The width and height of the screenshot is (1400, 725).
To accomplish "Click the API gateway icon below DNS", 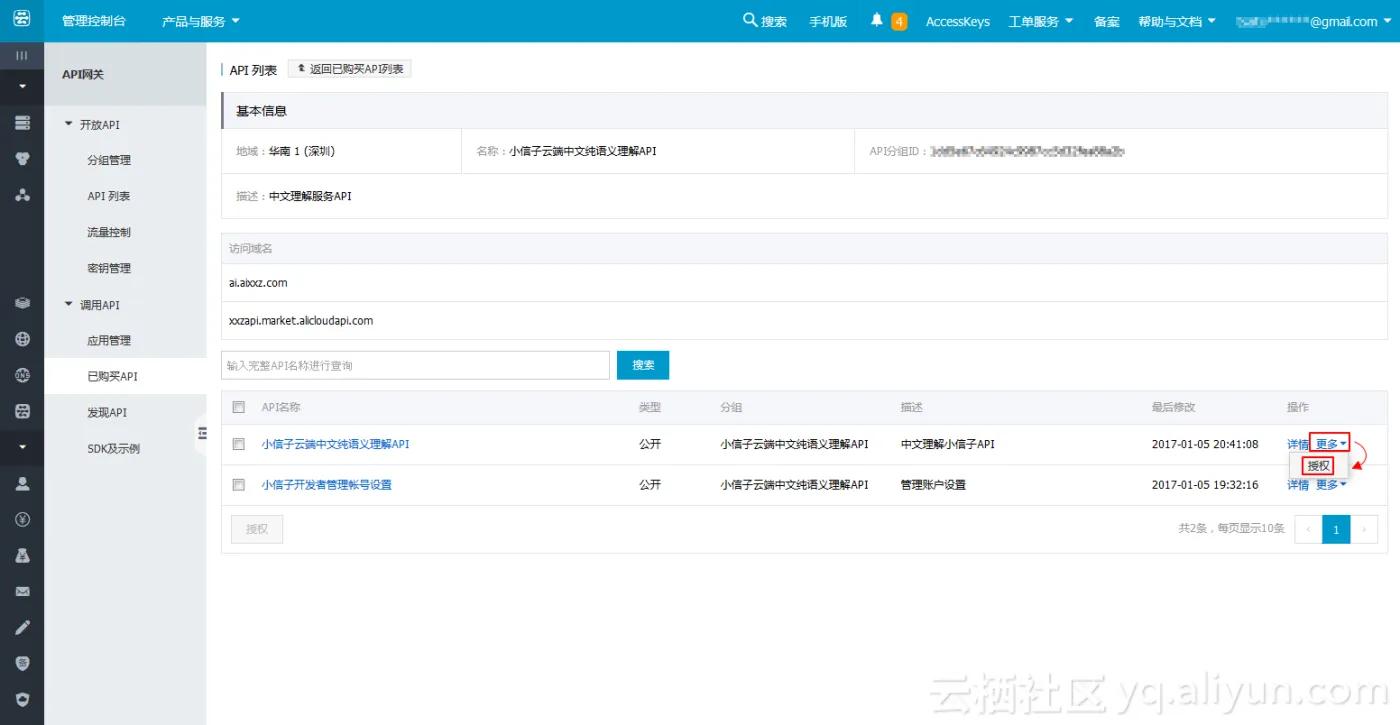I will (22, 410).
